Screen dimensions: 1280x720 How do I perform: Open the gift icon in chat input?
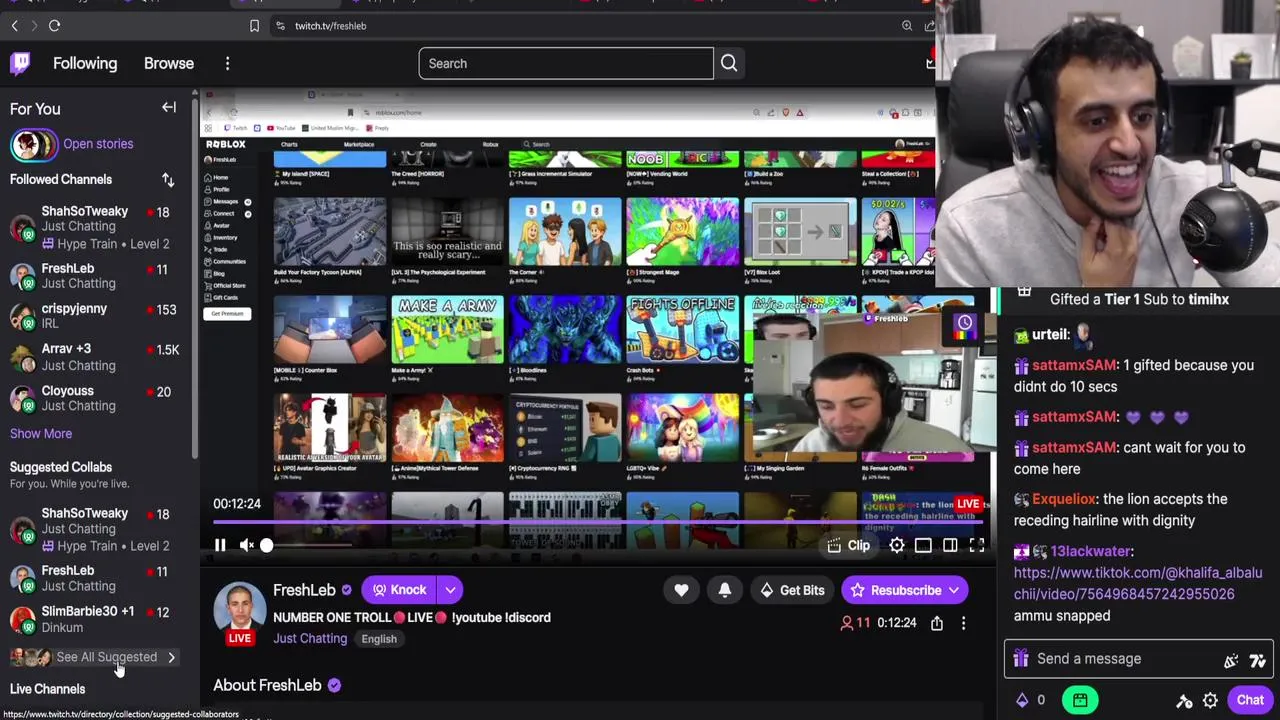[x=1021, y=659]
